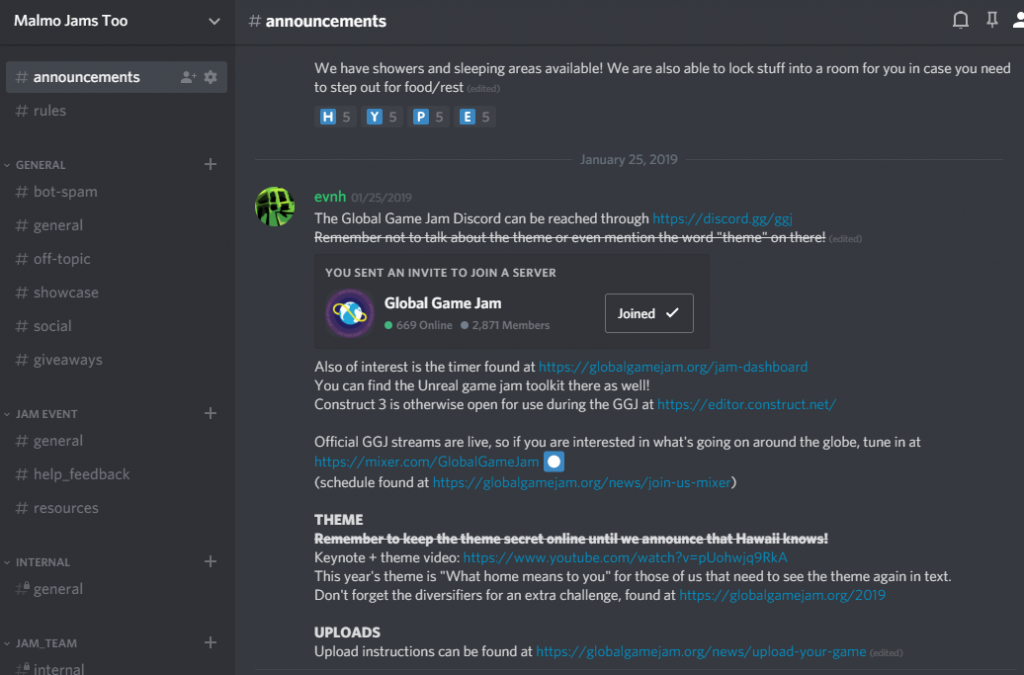Add a channel to GENERAL category
This screenshot has width=1024, height=675.
210,164
